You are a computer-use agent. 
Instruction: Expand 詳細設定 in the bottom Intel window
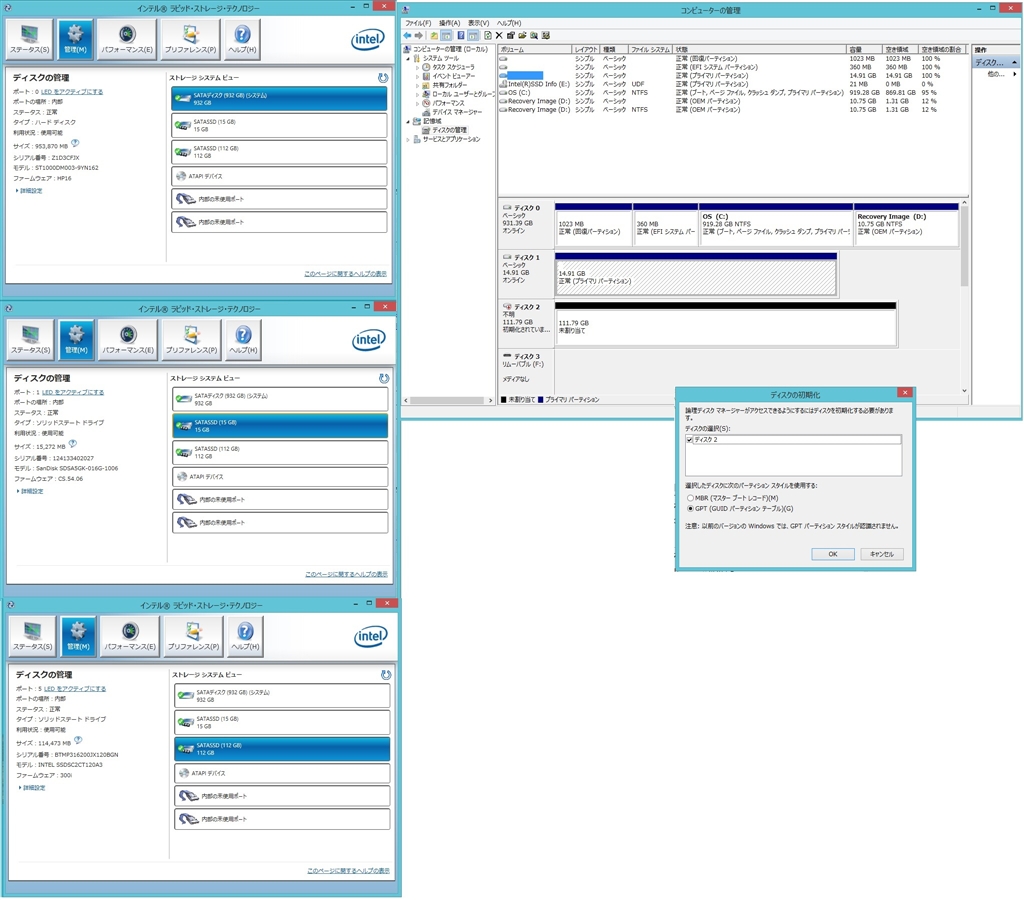point(33,788)
